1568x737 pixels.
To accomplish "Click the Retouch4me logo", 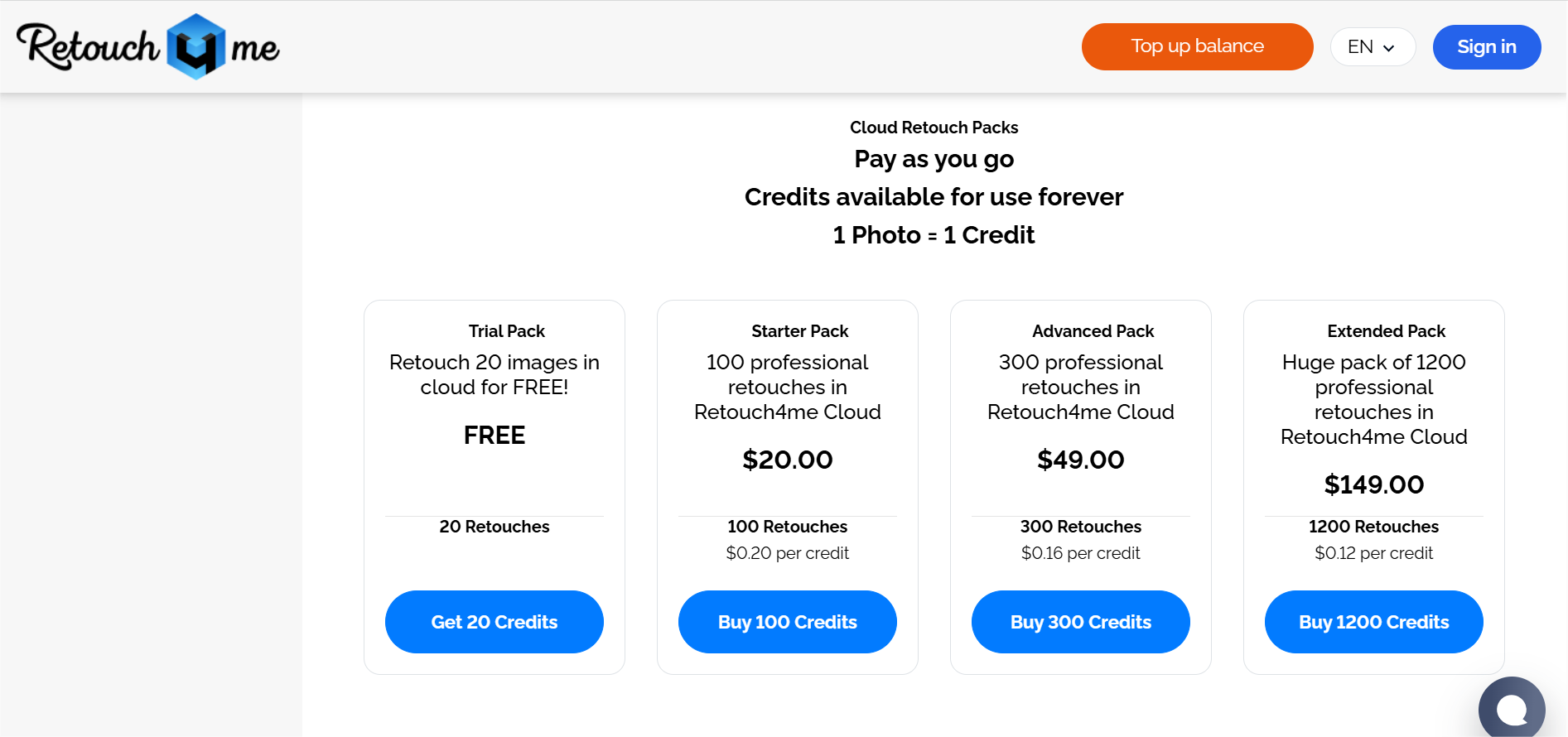I will click(x=147, y=46).
